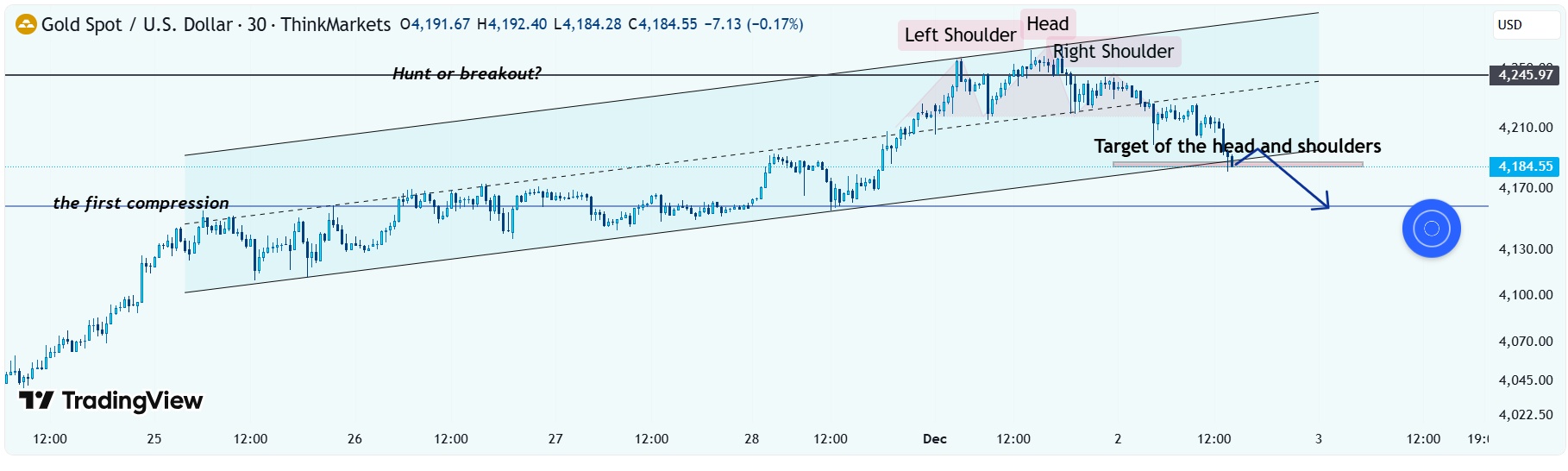
Task: Click "the first compression" annotation text
Action: (141, 203)
